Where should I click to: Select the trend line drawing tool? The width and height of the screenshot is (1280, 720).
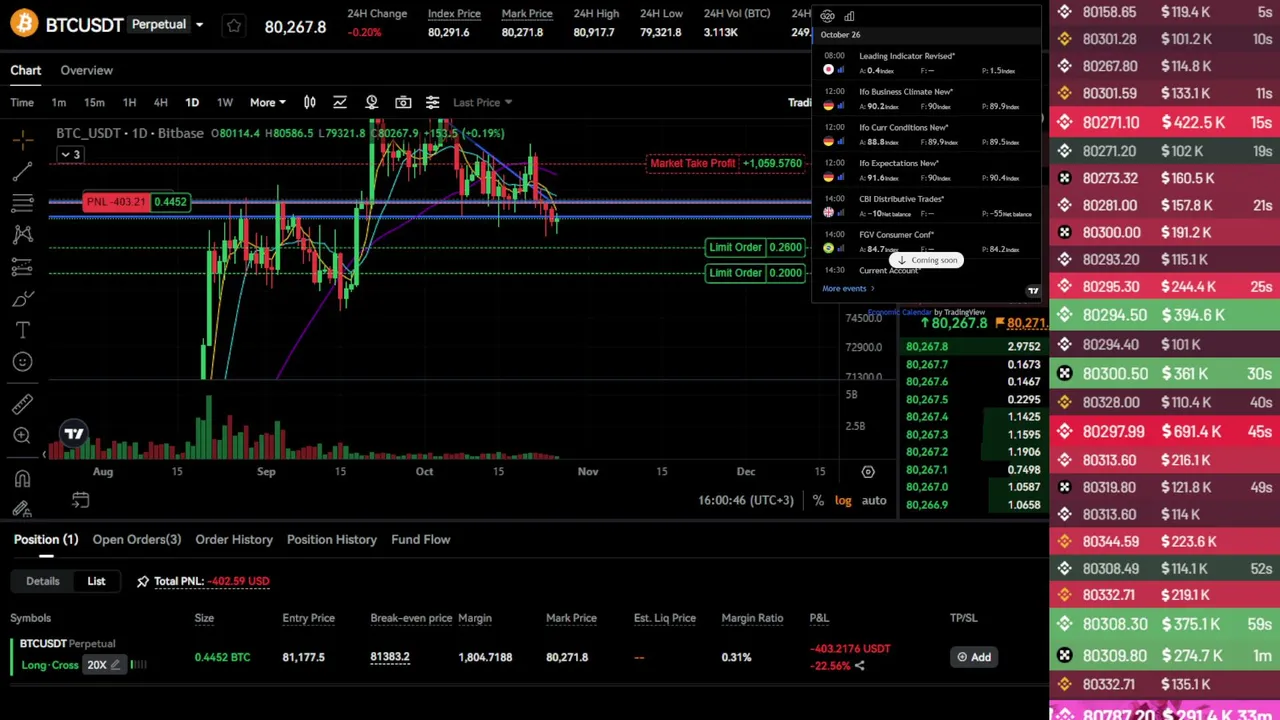click(x=23, y=171)
